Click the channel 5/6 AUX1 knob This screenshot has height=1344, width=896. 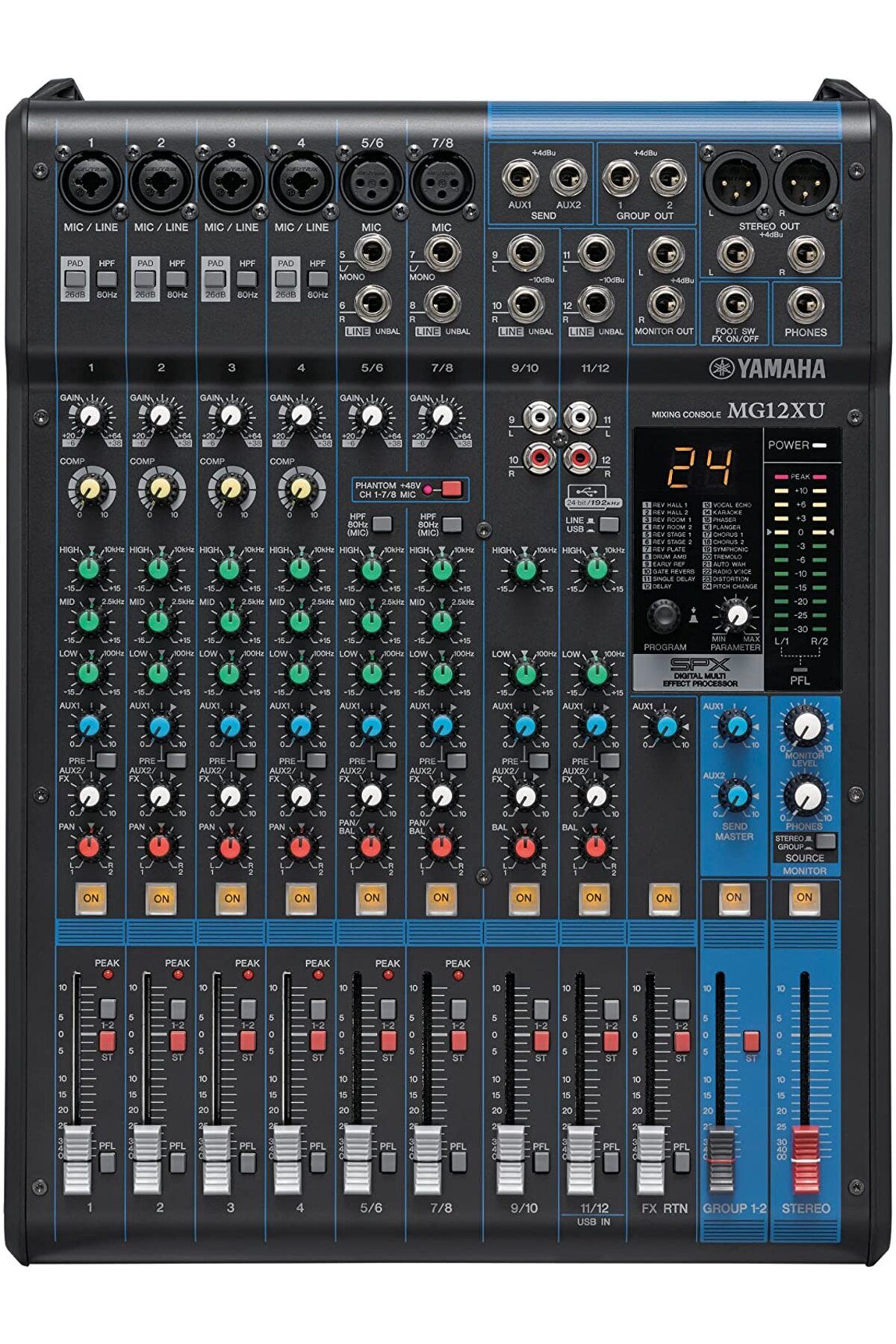coord(371,725)
